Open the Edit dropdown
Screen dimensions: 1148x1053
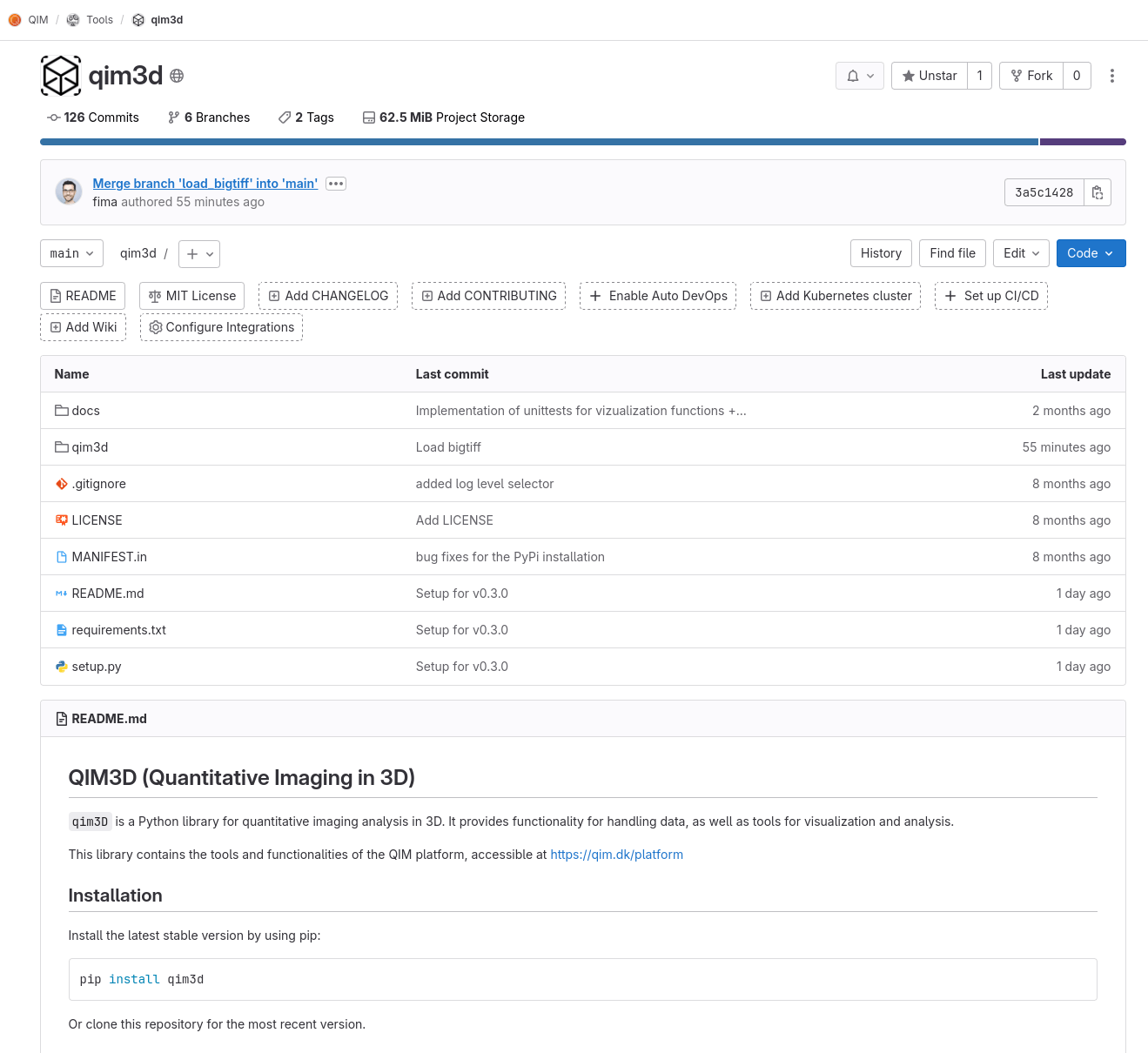(1021, 253)
